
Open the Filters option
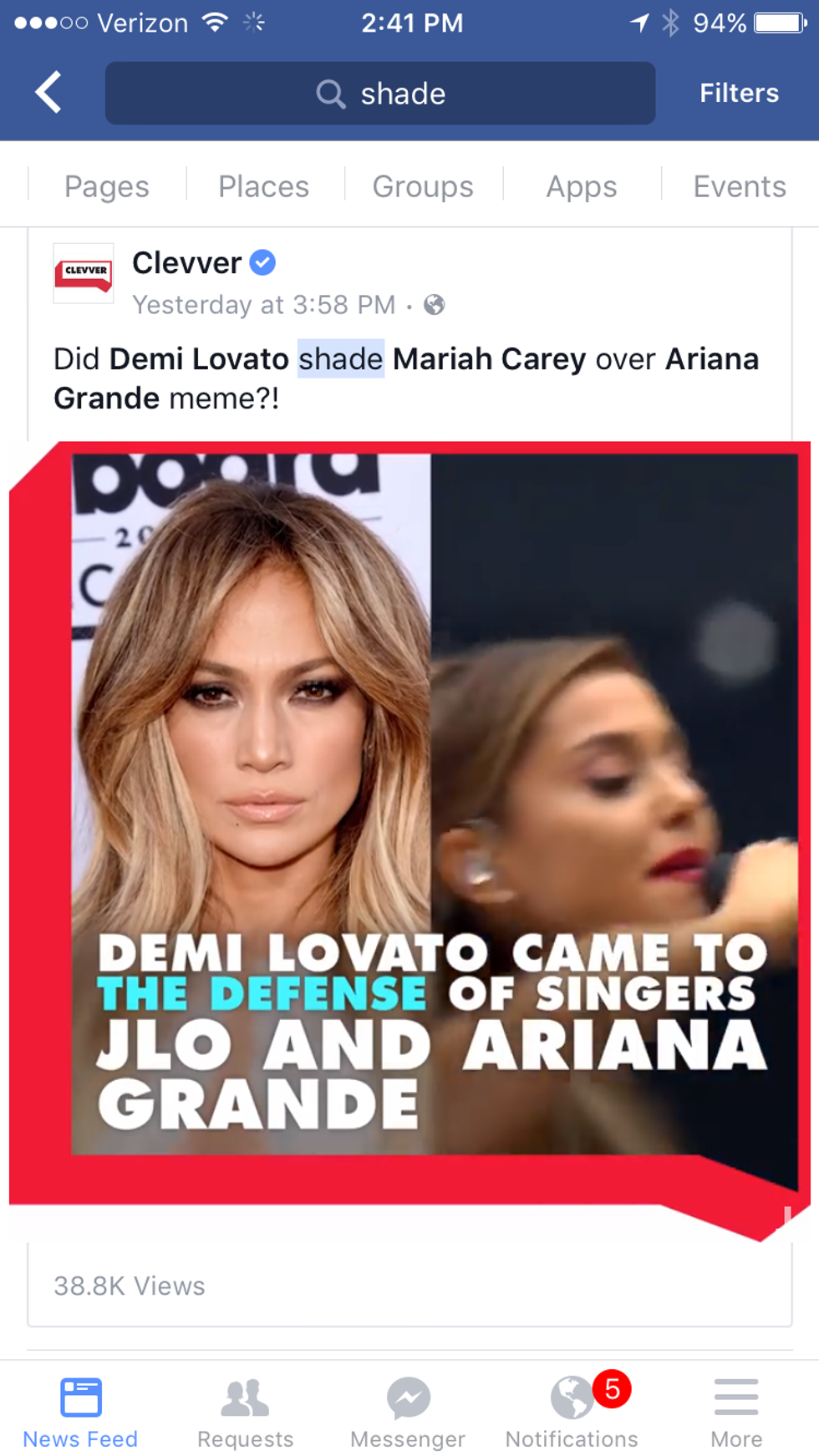[739, 93]
